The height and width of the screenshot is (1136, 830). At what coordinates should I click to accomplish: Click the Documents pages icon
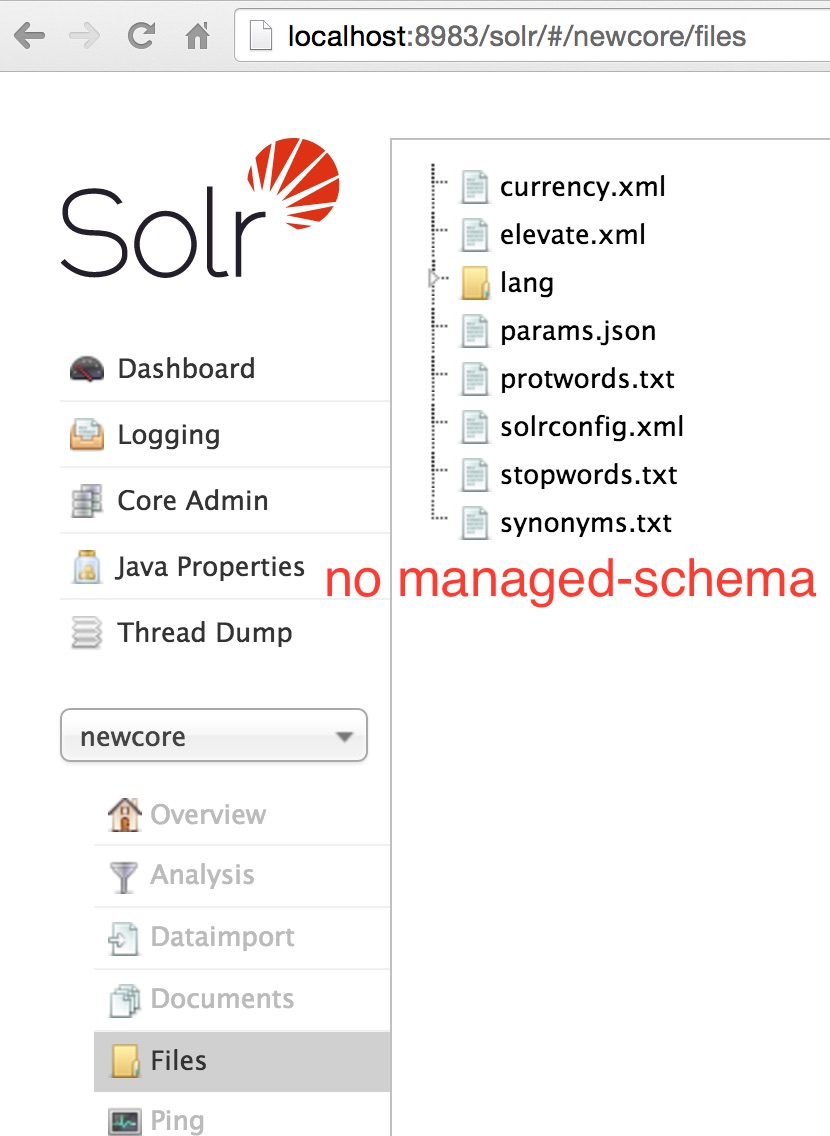pos(124,1000)
